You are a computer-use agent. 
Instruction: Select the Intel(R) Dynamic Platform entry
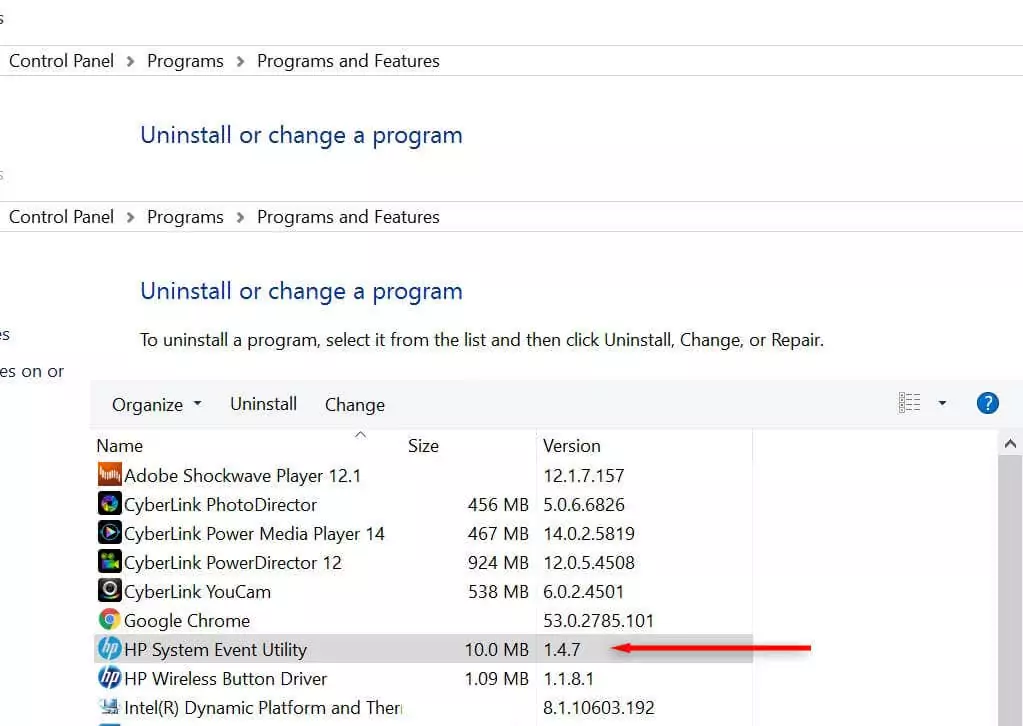point(263,708)
